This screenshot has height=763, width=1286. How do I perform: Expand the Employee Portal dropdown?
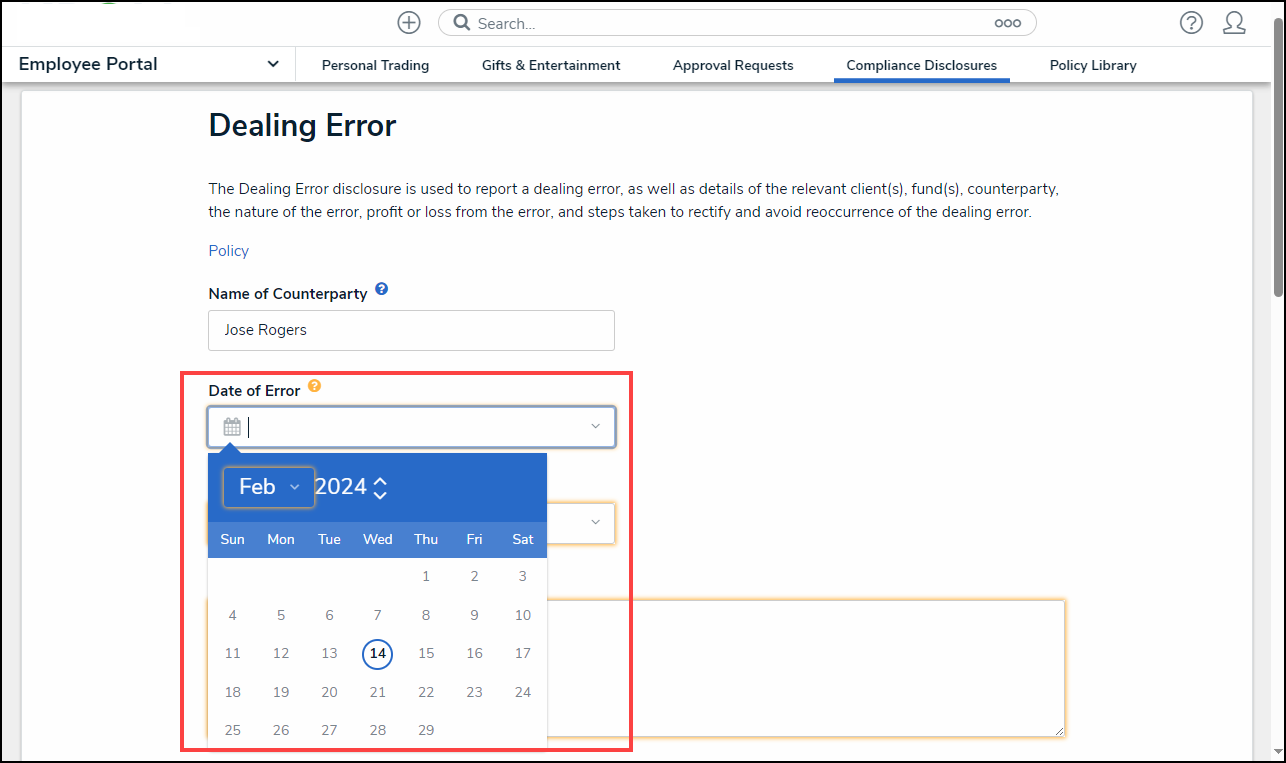pyautogui.click(x=273, y=64)
